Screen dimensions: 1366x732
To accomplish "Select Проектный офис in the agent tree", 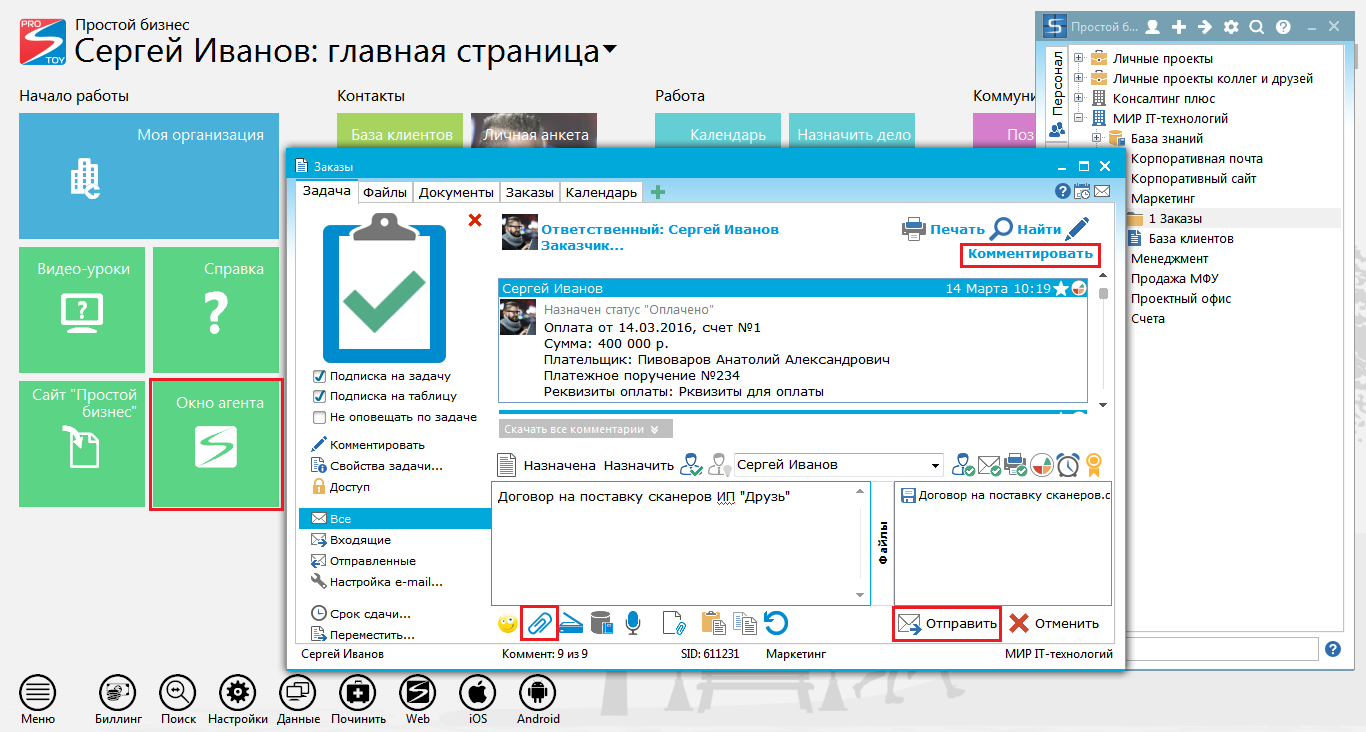I will coord(1181,299).
